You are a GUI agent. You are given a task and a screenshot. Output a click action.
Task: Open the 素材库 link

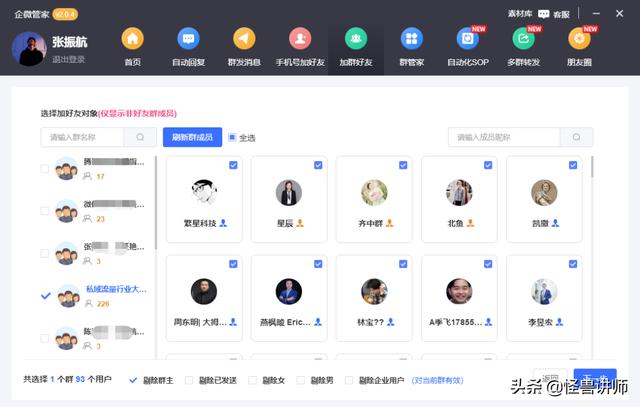(520, 14)
